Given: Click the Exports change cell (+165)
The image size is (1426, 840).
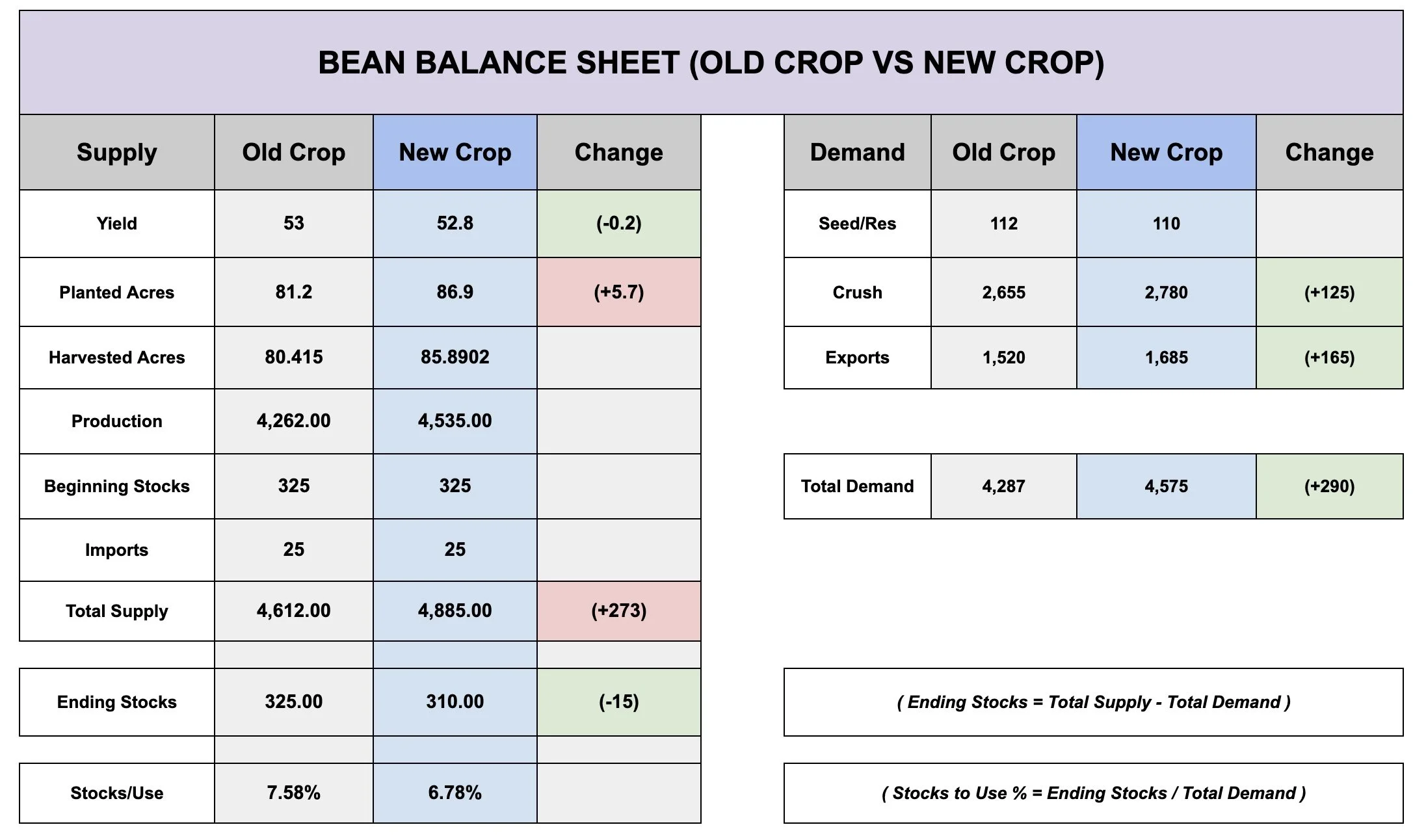Looking at the screenshot, I should (x=1330, y=358).
